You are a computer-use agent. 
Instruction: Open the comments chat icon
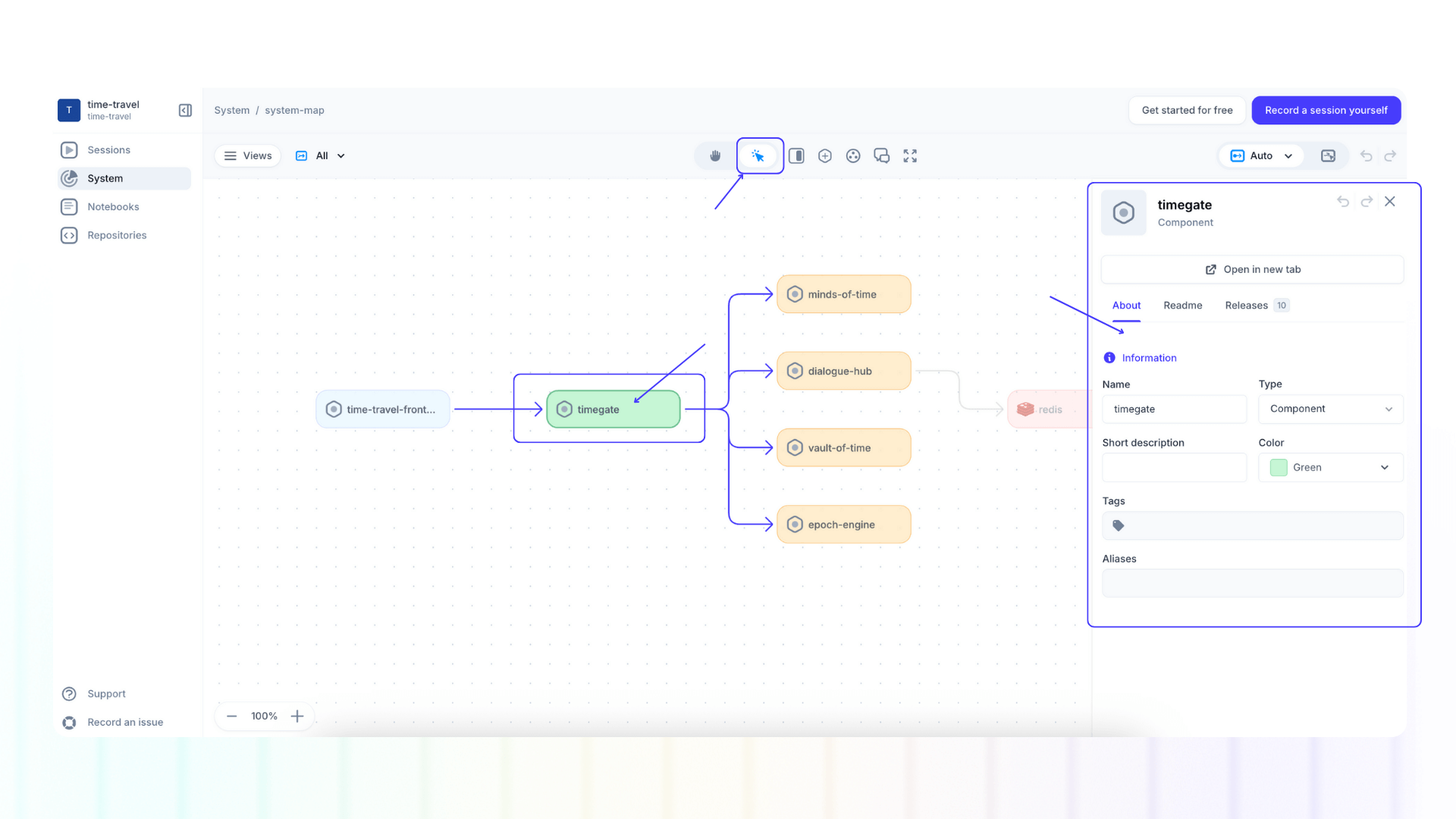click(881, 155)
